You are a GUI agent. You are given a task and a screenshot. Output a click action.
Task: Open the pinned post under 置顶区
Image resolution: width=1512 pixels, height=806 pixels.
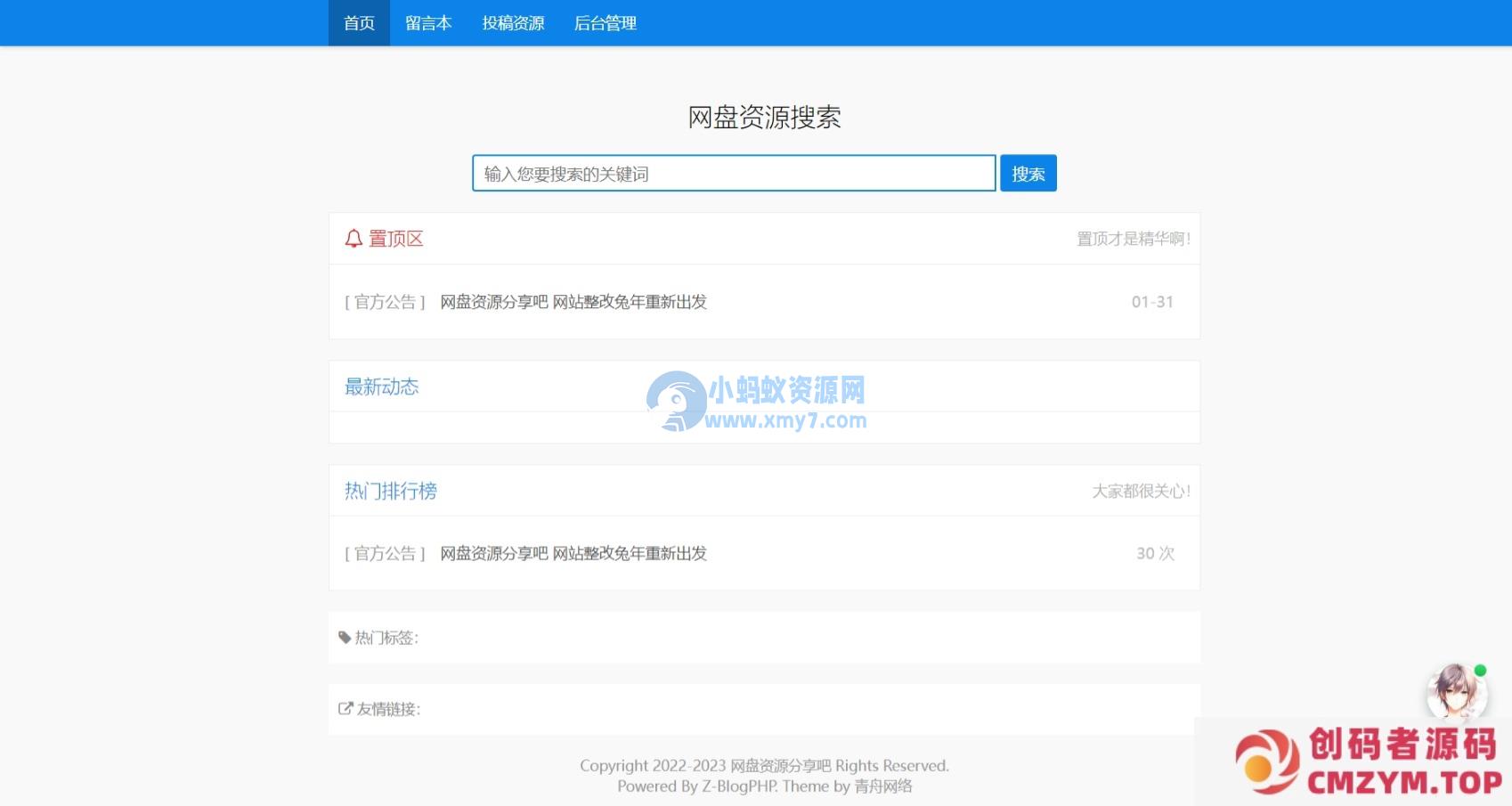tap(573, 302)
